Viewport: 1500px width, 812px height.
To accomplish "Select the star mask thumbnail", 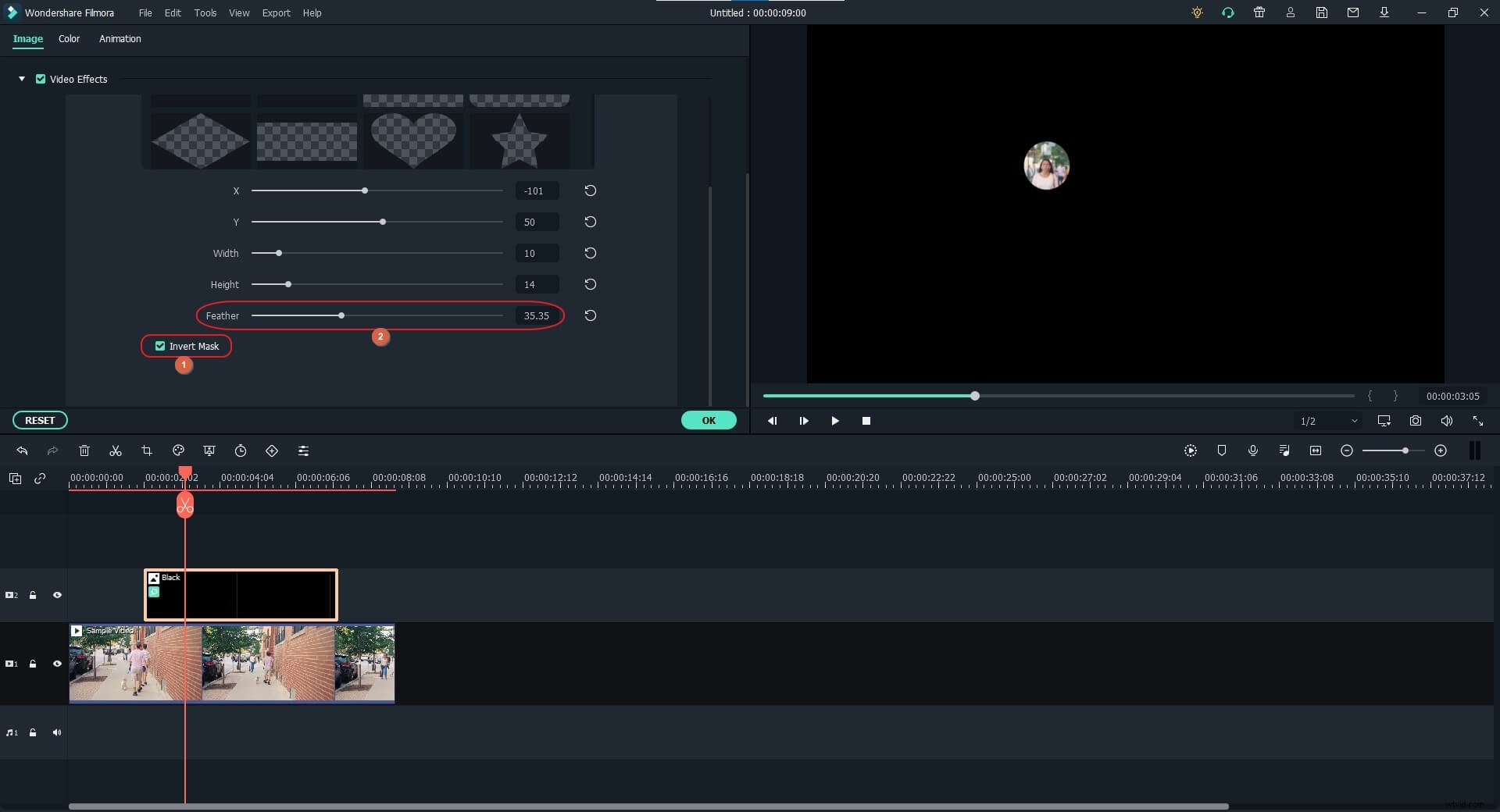I will (x=519, y=141).
